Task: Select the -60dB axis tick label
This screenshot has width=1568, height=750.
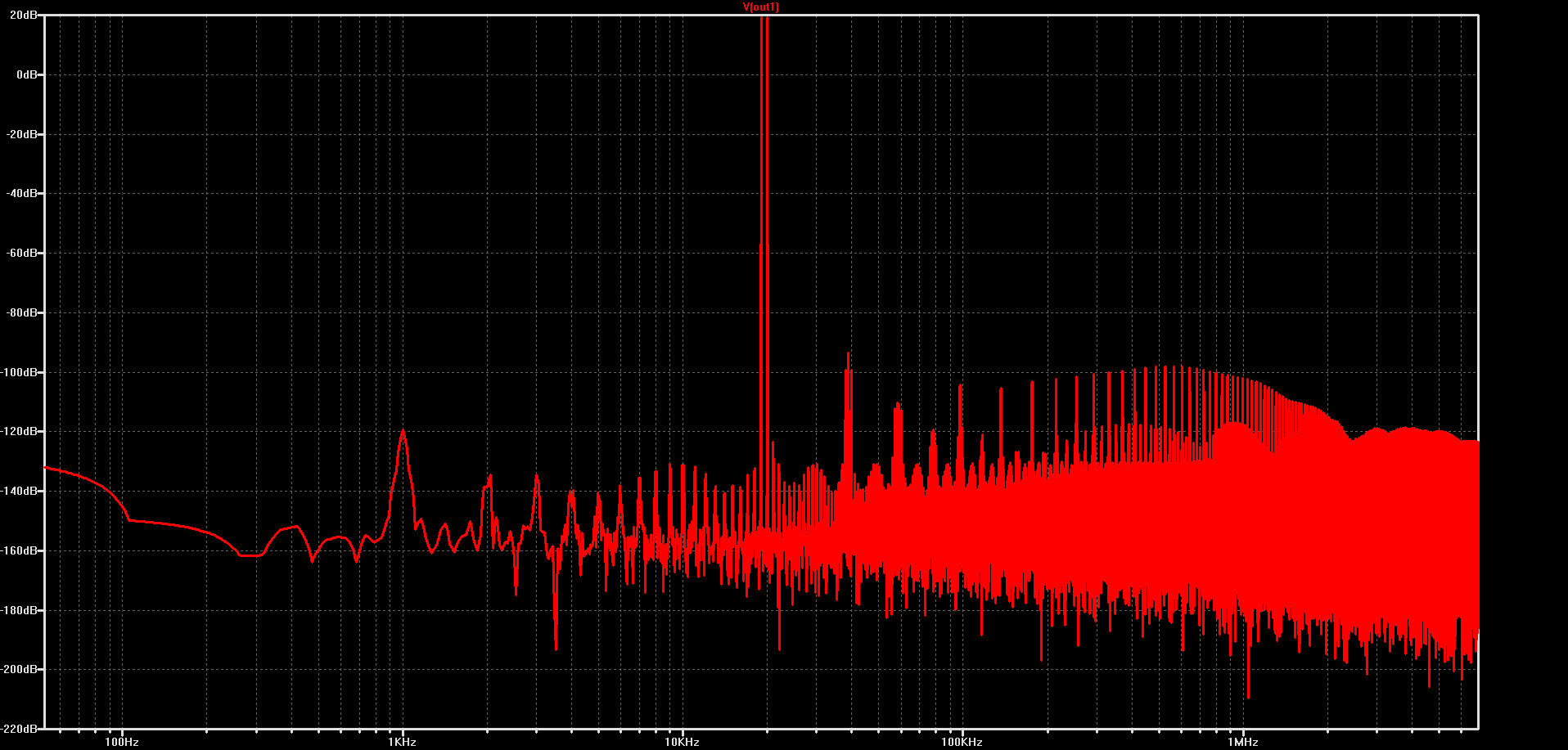Action: click(22, 254)
